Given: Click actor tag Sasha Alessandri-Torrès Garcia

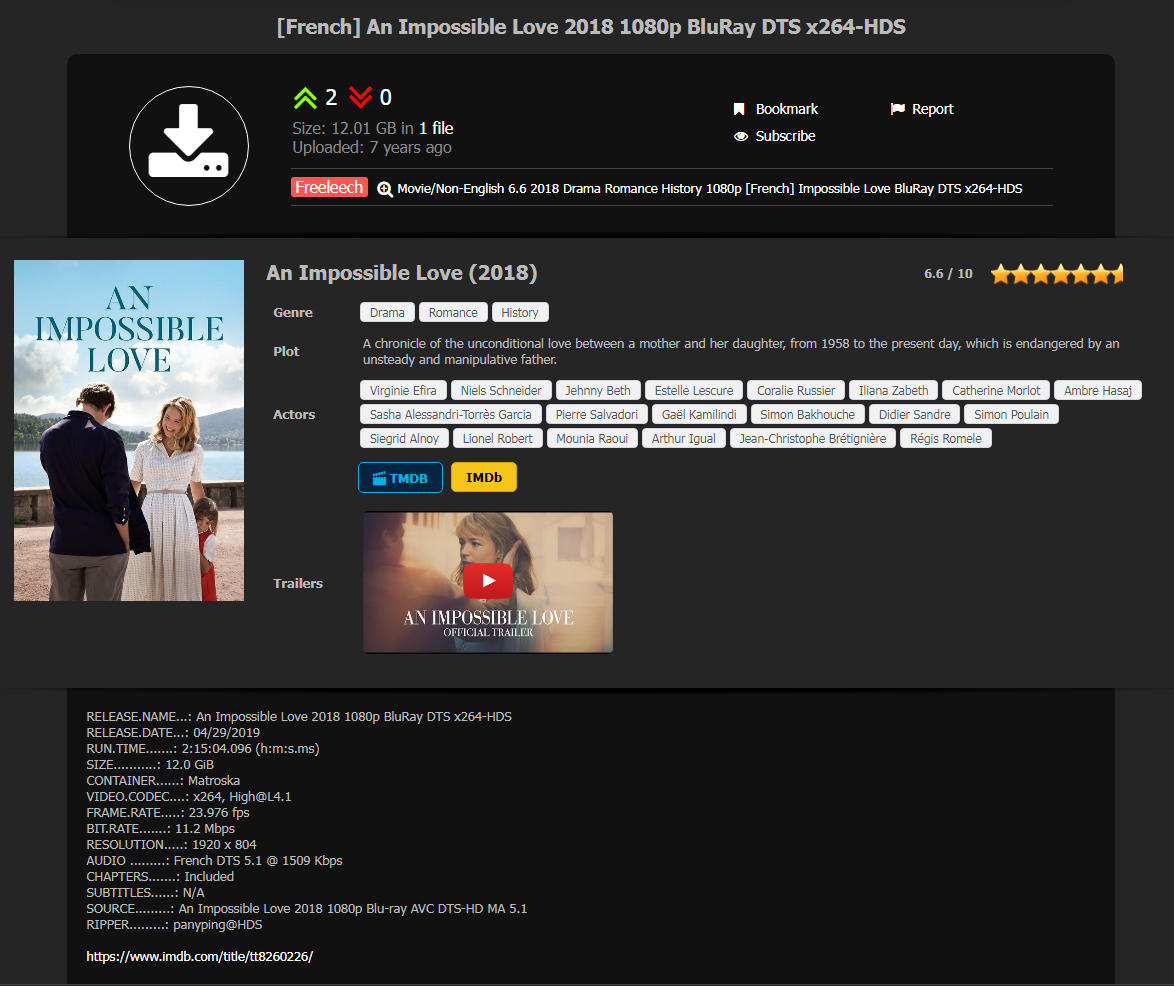Looking at the screenshot, I should [451, 414].
